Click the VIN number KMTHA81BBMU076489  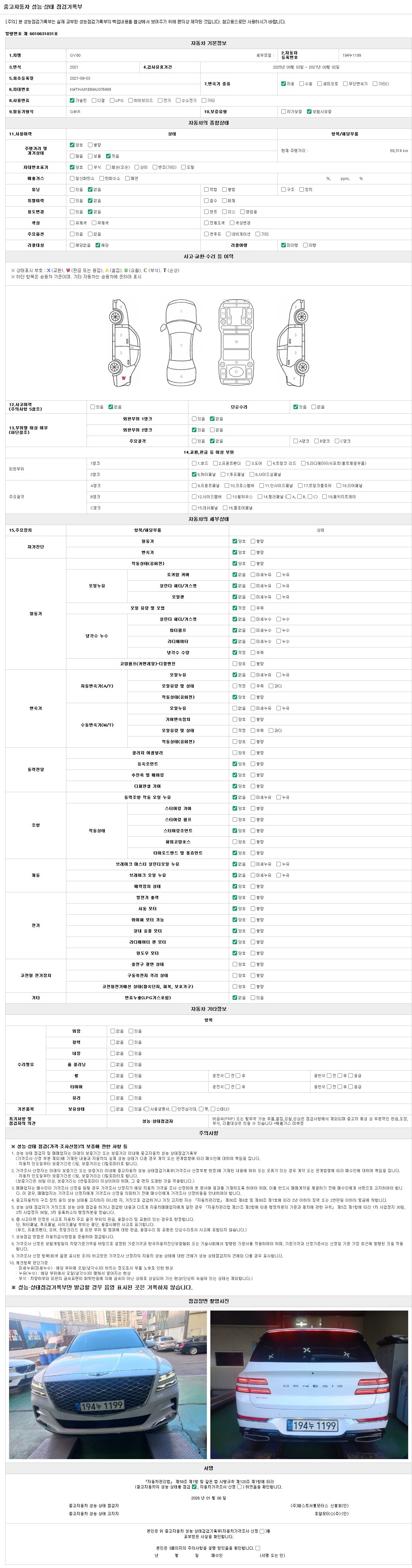pyautogui.click(x=91, y=89)
